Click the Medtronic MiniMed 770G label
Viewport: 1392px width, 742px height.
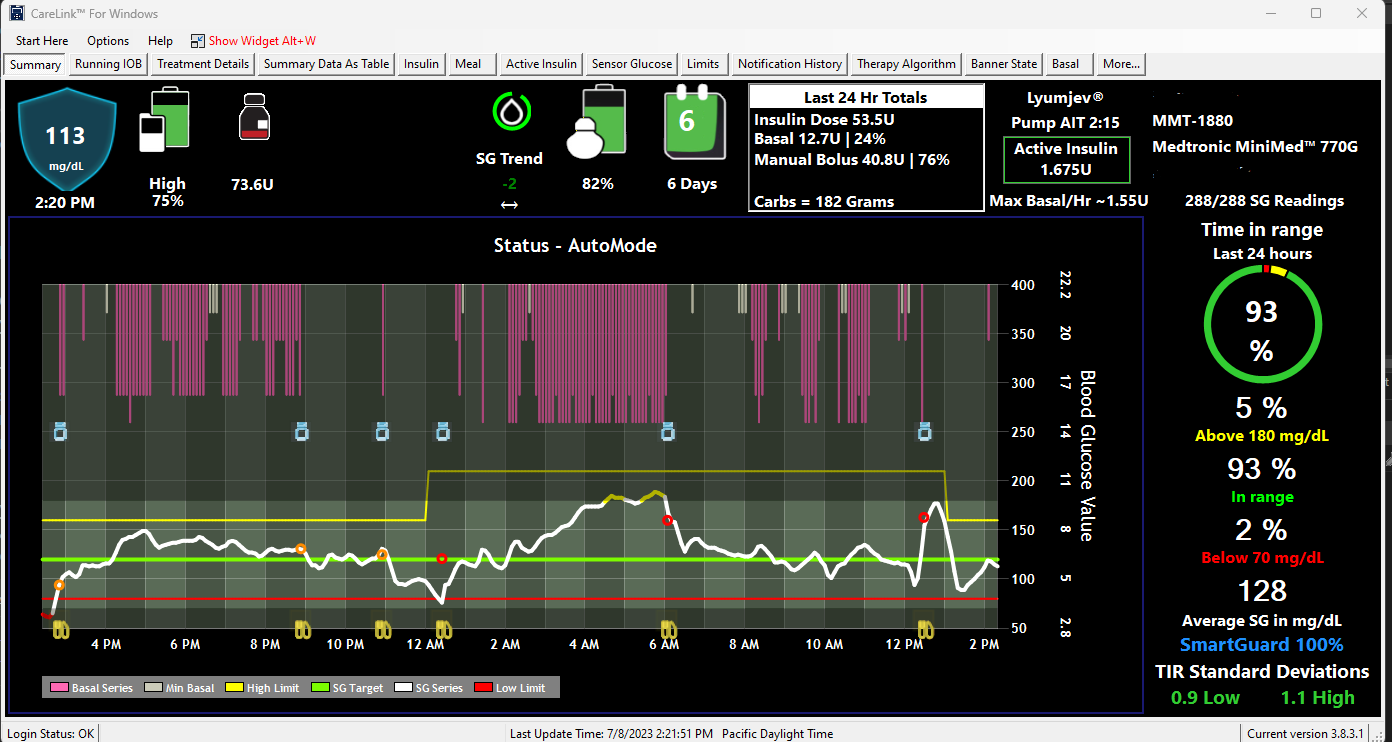click(x=1255, y=147)
